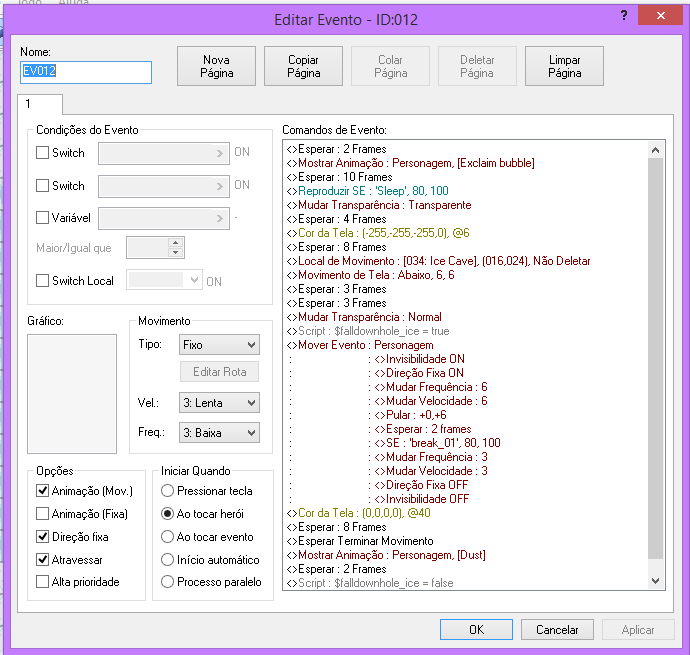Click the Nome text field
690x655 pixels.
pyautogui.click(x=86, y=72)
